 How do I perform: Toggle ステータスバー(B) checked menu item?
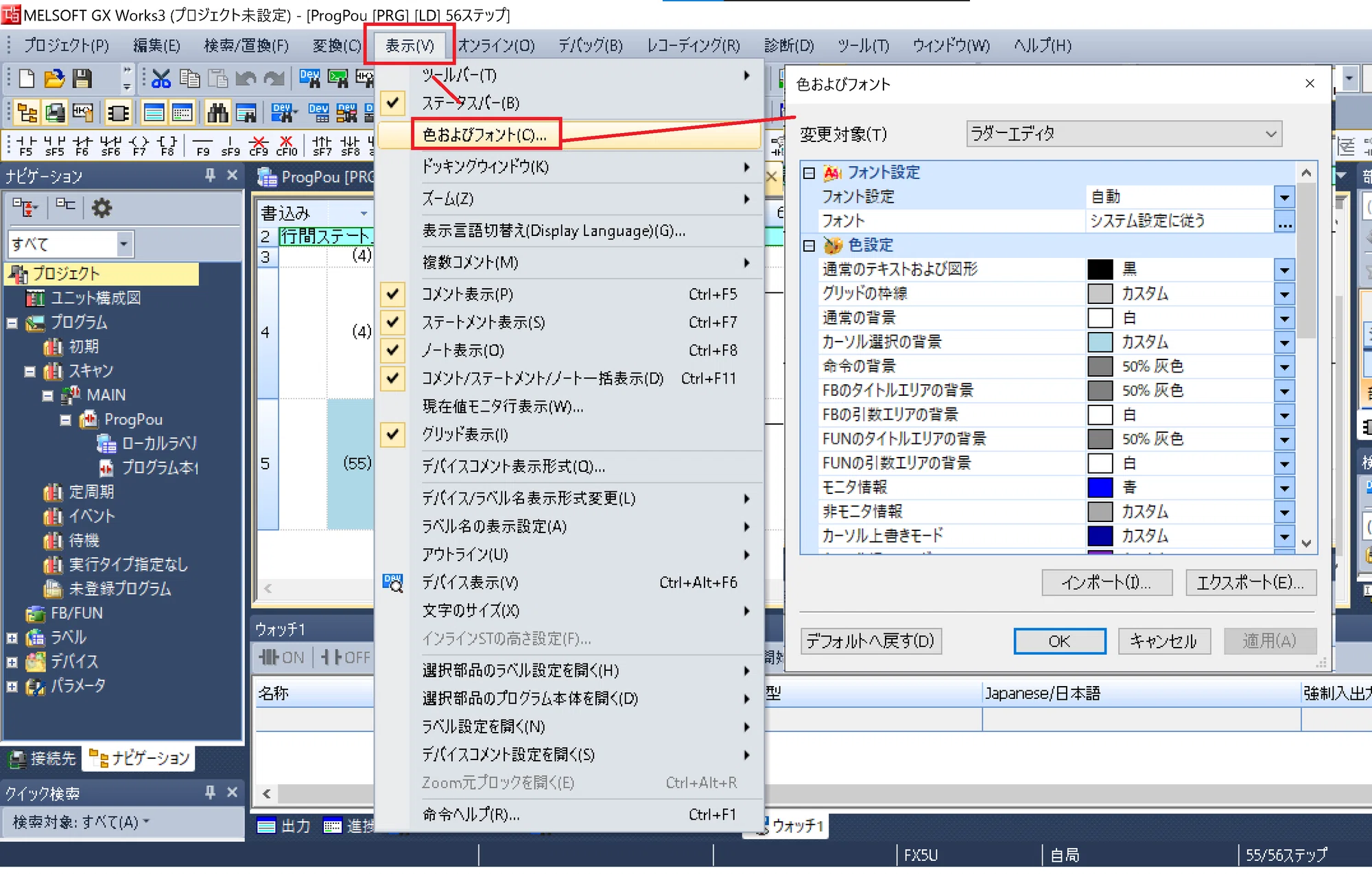click(x=569, y=103)
